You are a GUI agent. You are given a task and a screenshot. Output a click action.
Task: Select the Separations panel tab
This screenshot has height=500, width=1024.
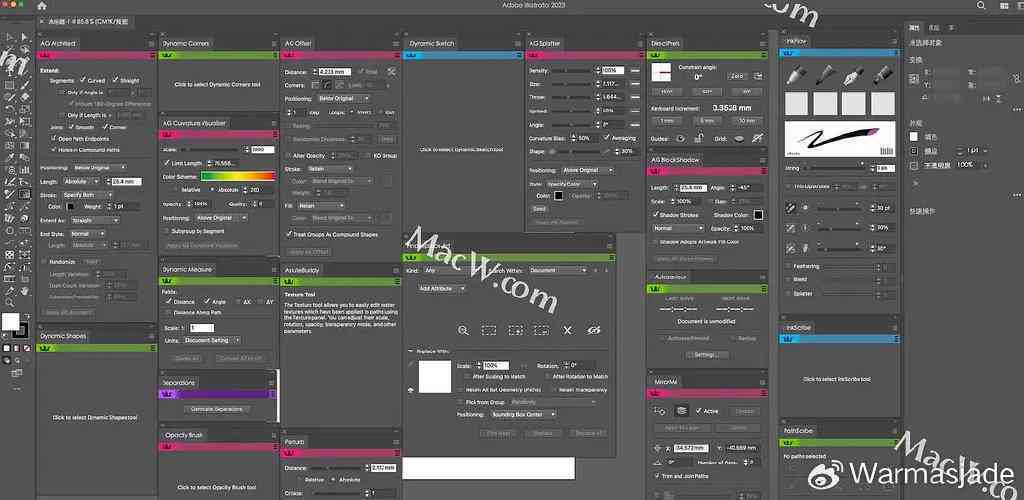pos(179,383)
